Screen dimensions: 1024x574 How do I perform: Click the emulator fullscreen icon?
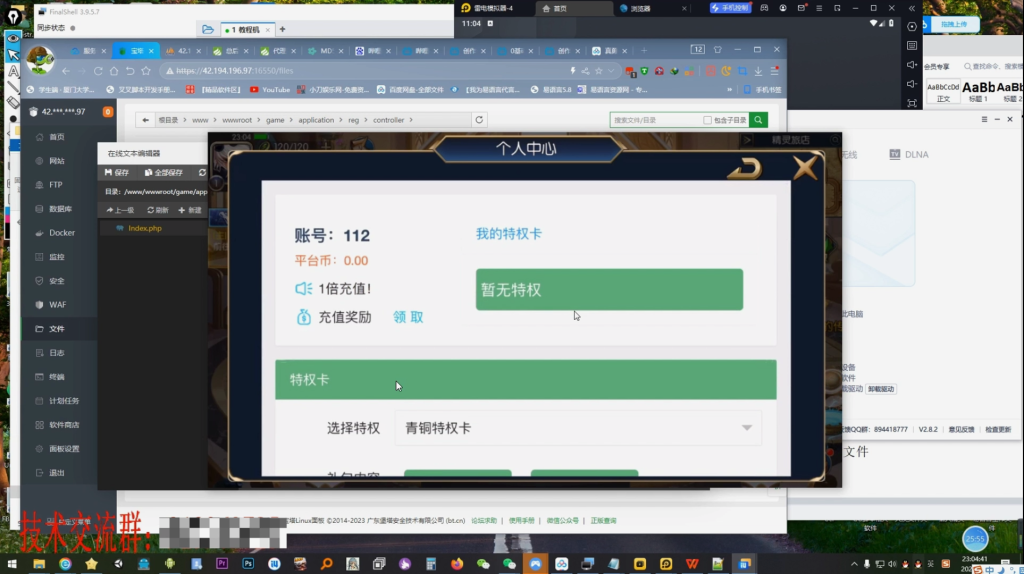click(x=912, y=103)
